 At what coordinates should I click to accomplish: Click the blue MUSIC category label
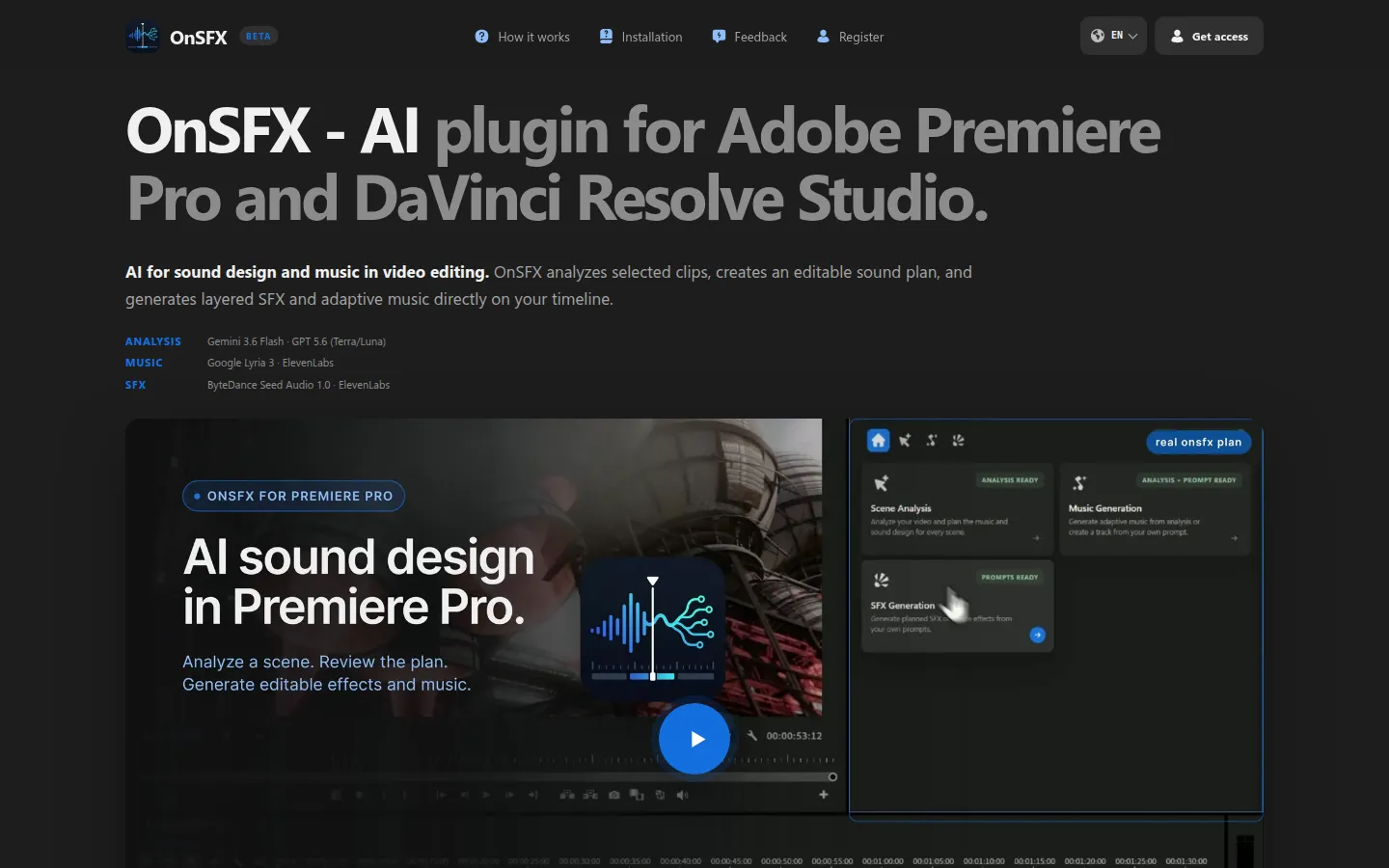pyautogui.click(x=144, y=363)
